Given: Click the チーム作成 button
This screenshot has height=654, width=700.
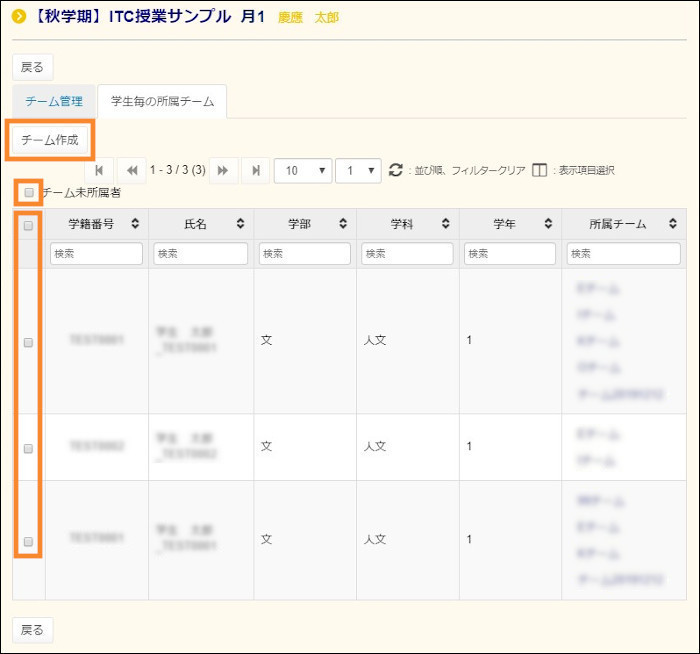Looking at the screenshot, I should click(50, 139).
